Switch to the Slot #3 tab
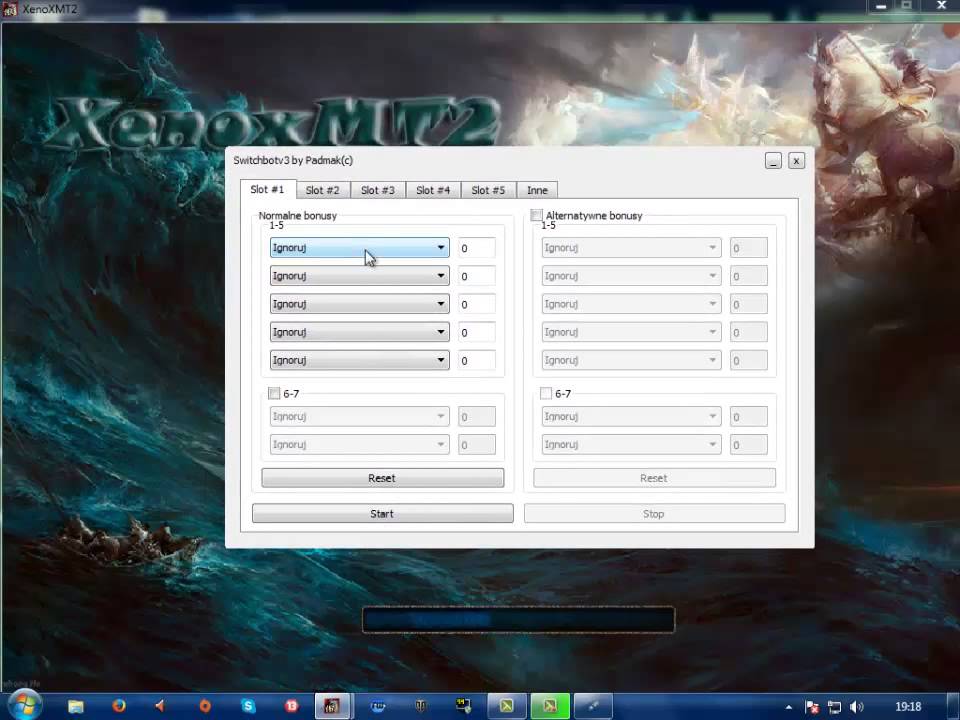Image resolution: width=960 pixels, height=720 pixels. [378, 190]
